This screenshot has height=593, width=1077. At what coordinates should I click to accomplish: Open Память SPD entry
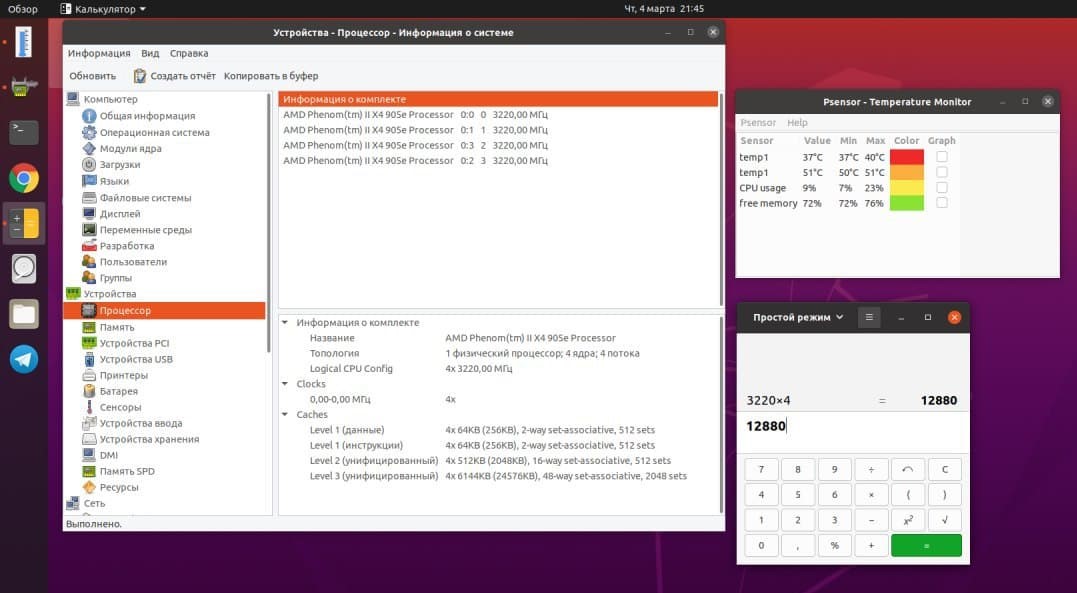pos(127,471)
